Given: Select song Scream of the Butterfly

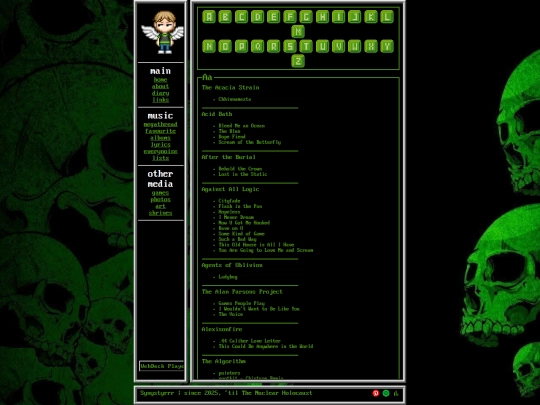Looking at the screenshot, I should [250, 142].
